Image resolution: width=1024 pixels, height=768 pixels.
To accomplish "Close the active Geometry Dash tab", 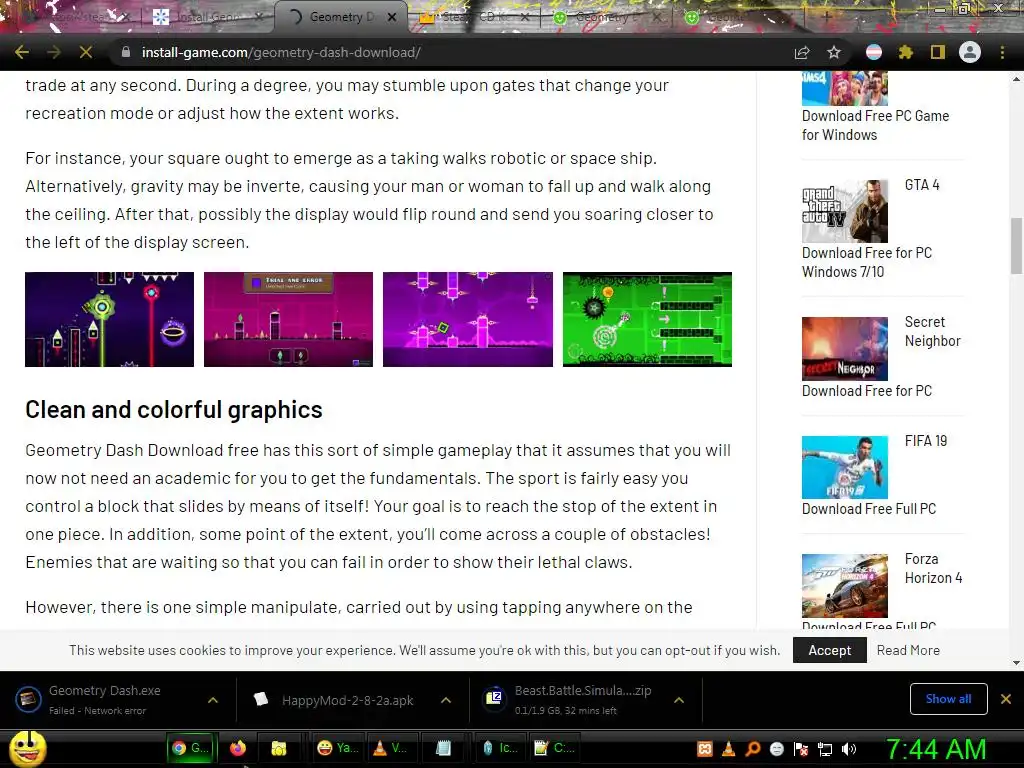I will click(391, 17).
